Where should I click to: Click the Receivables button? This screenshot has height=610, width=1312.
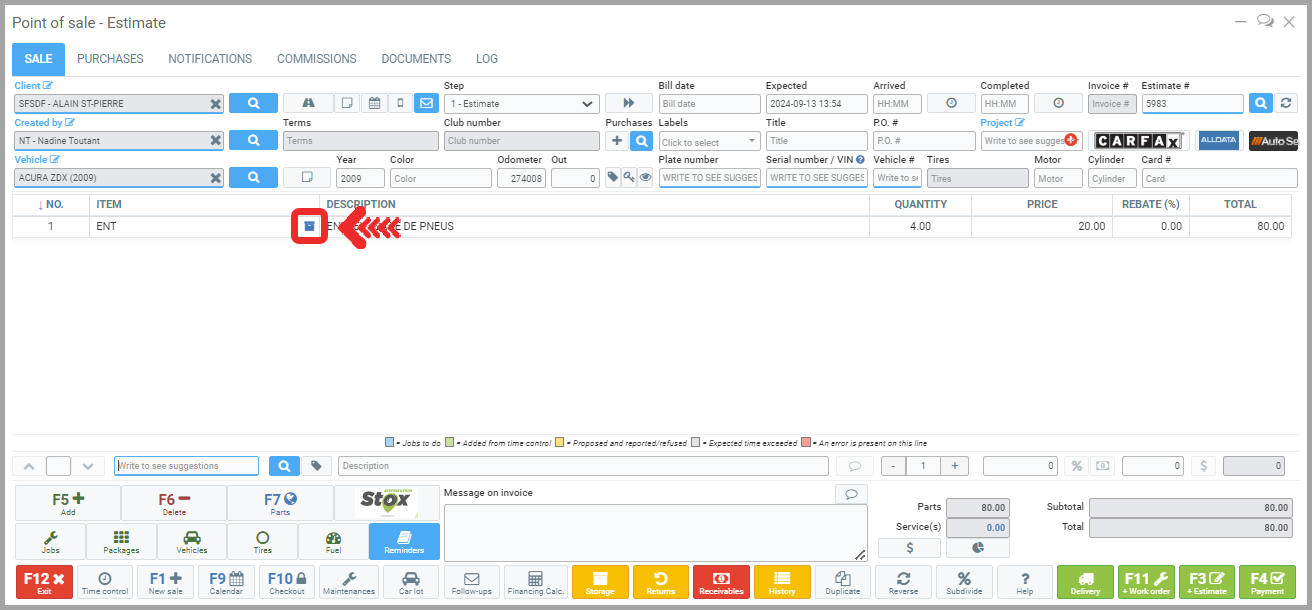[x=721, y=582]
